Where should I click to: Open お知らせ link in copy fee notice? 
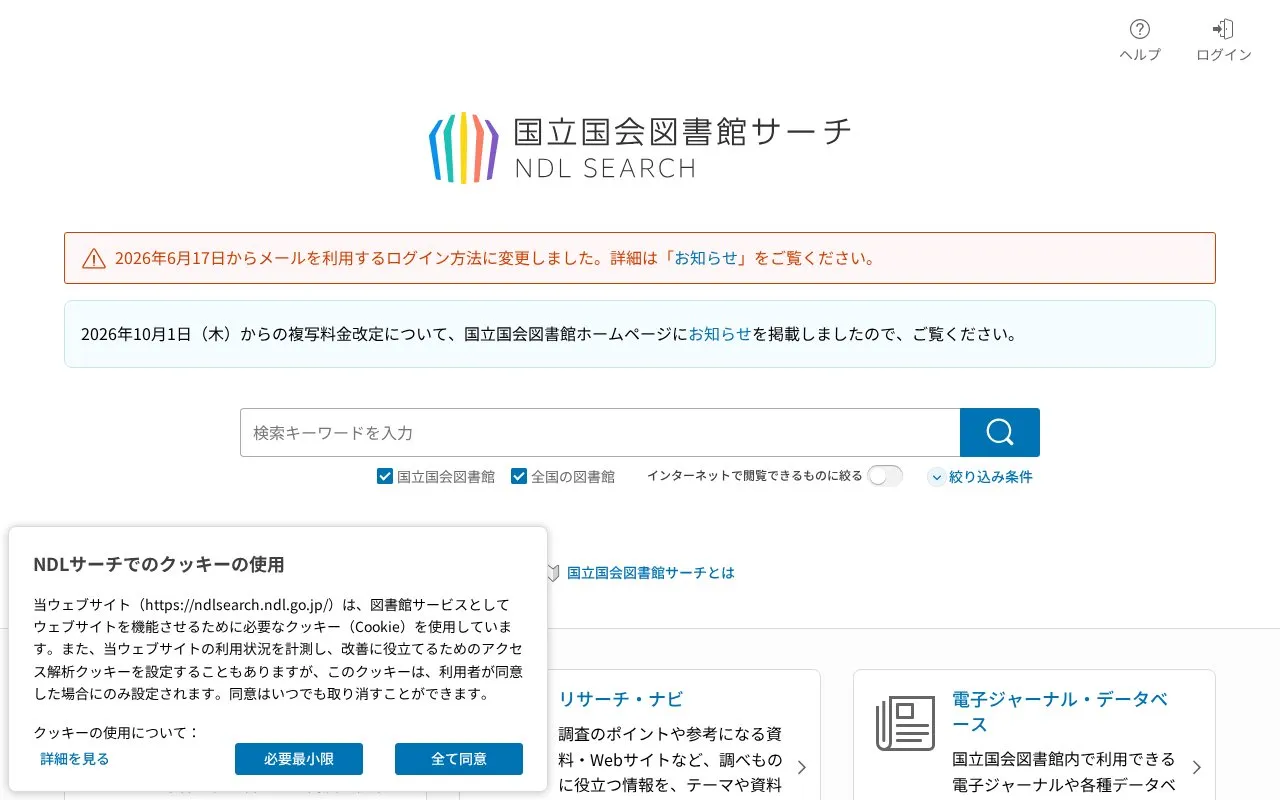(720, 334)
